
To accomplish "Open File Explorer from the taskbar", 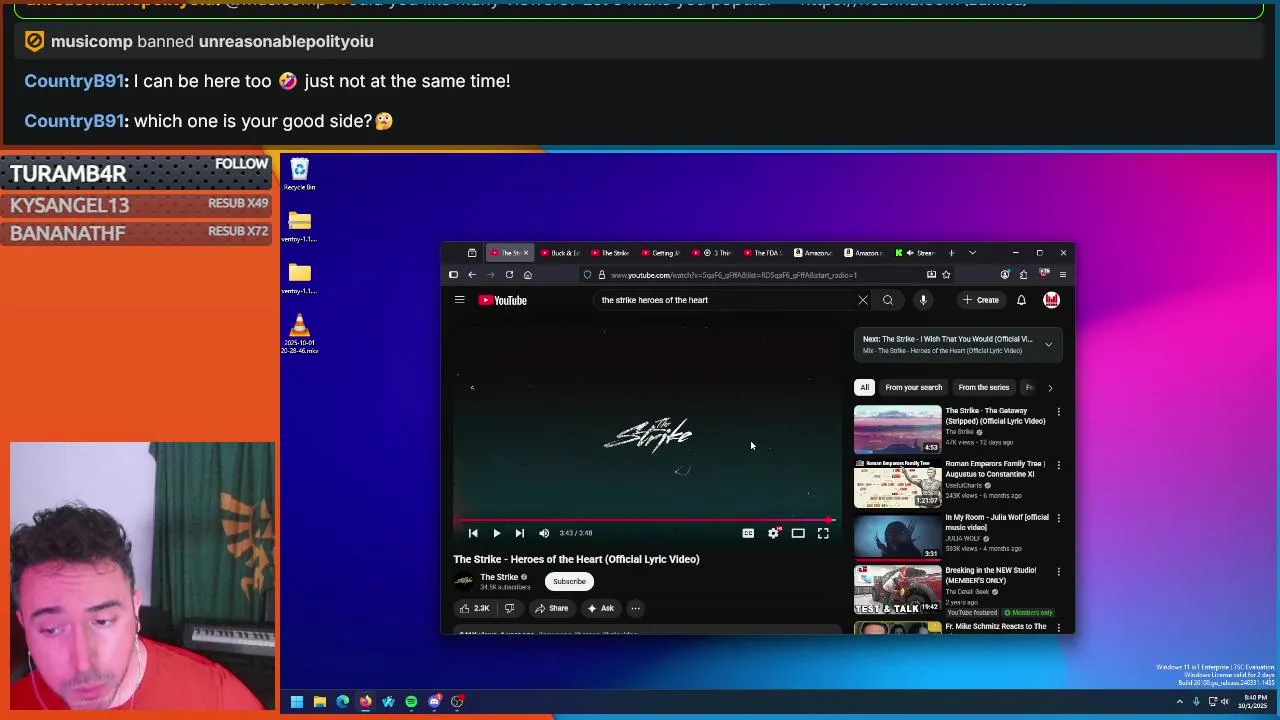I will [320, 702].
